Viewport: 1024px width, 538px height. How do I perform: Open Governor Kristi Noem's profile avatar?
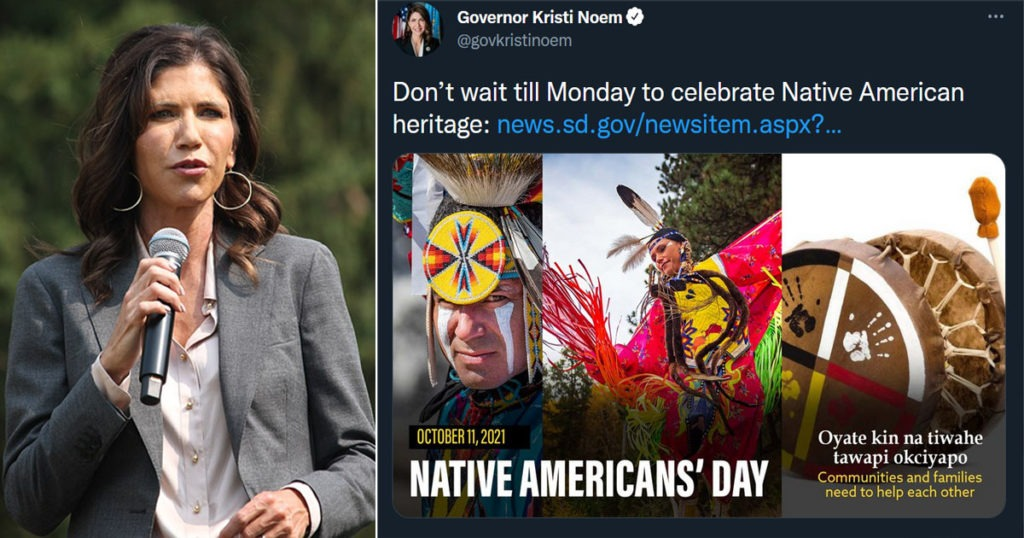417,29
